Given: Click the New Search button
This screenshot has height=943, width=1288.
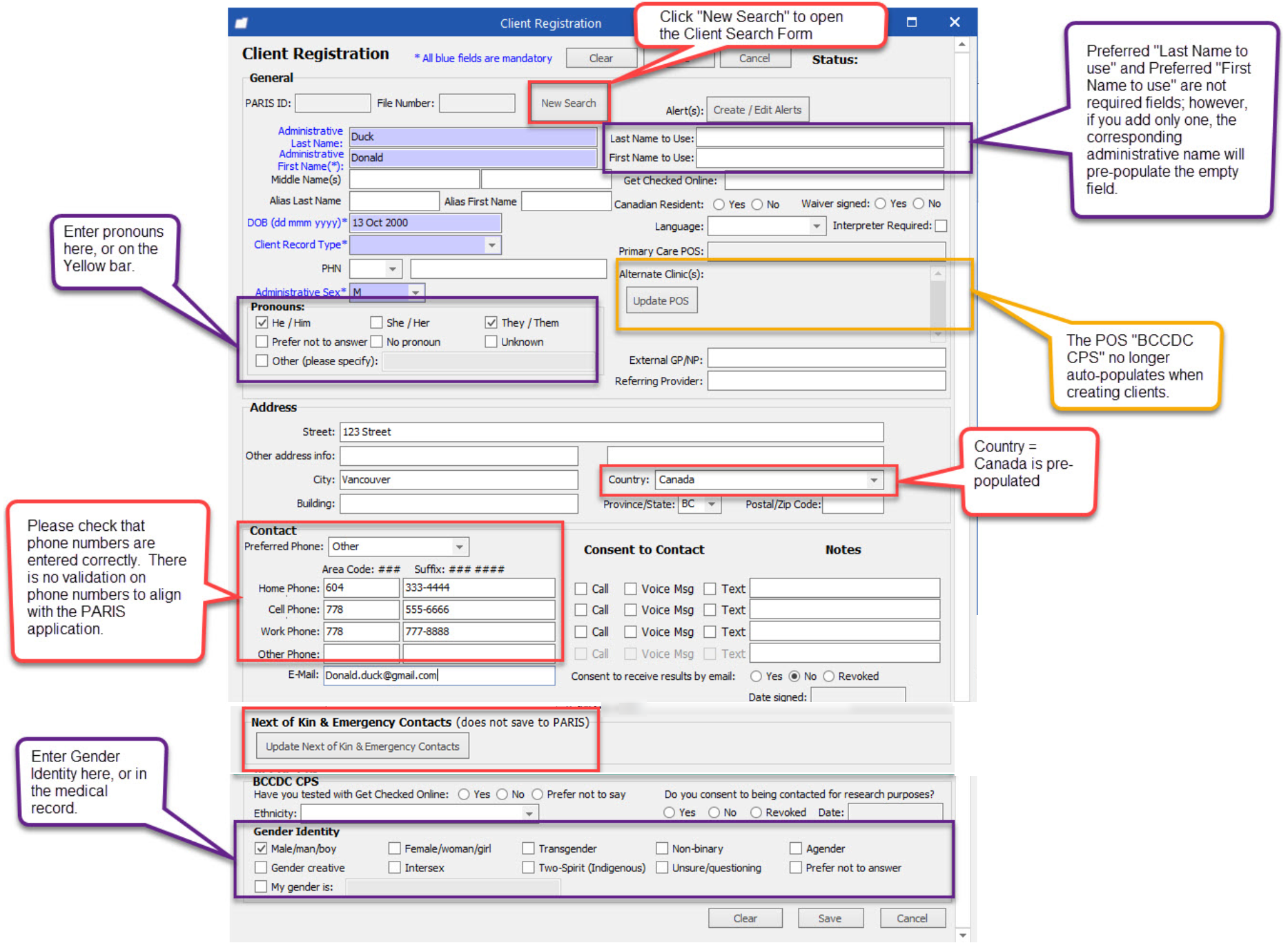Looking at the screenshot, I should point(568,103).
